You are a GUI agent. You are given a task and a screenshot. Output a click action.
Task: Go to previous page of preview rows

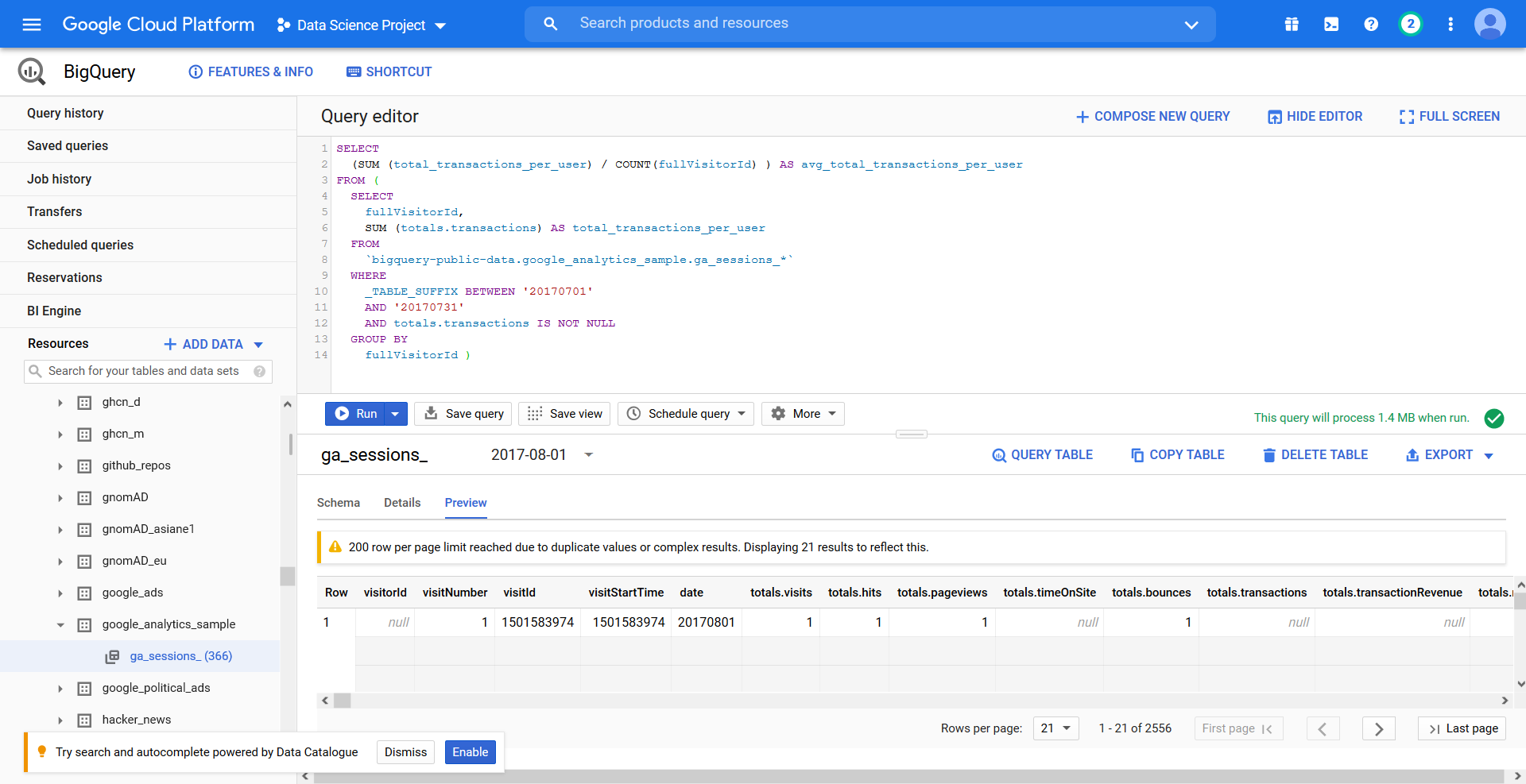point(1323,728)
